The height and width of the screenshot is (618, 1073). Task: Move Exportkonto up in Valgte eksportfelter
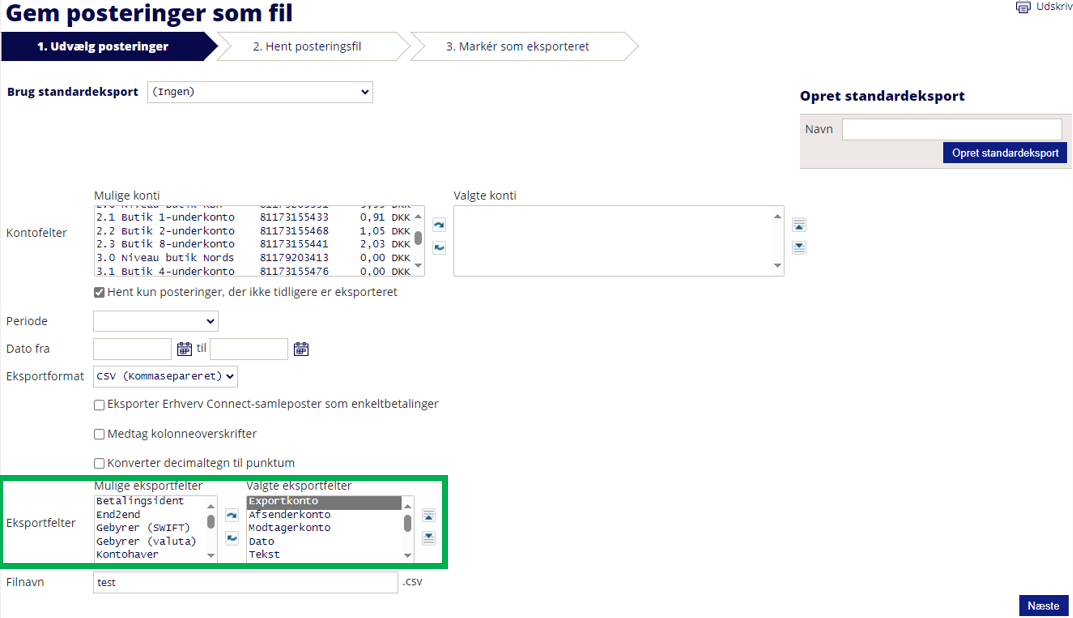click(x=428, y=515)
